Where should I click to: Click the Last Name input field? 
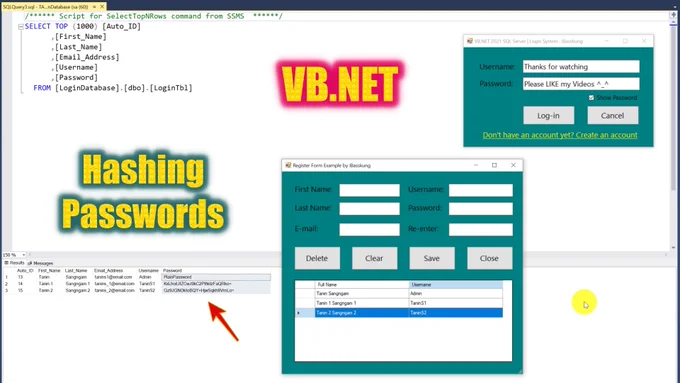pos(369,209)
